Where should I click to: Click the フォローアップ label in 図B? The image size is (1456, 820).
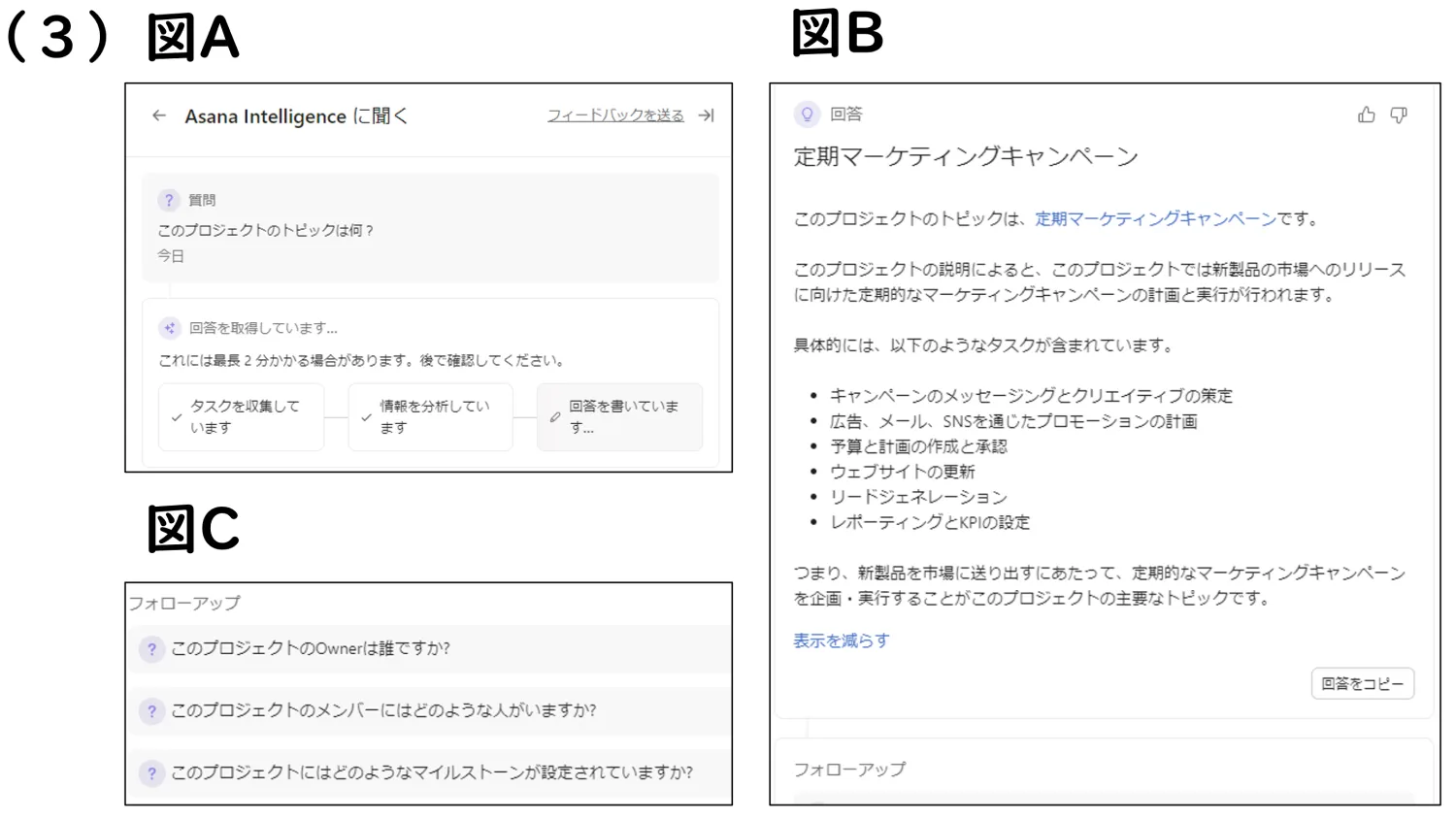pos(849,770)
